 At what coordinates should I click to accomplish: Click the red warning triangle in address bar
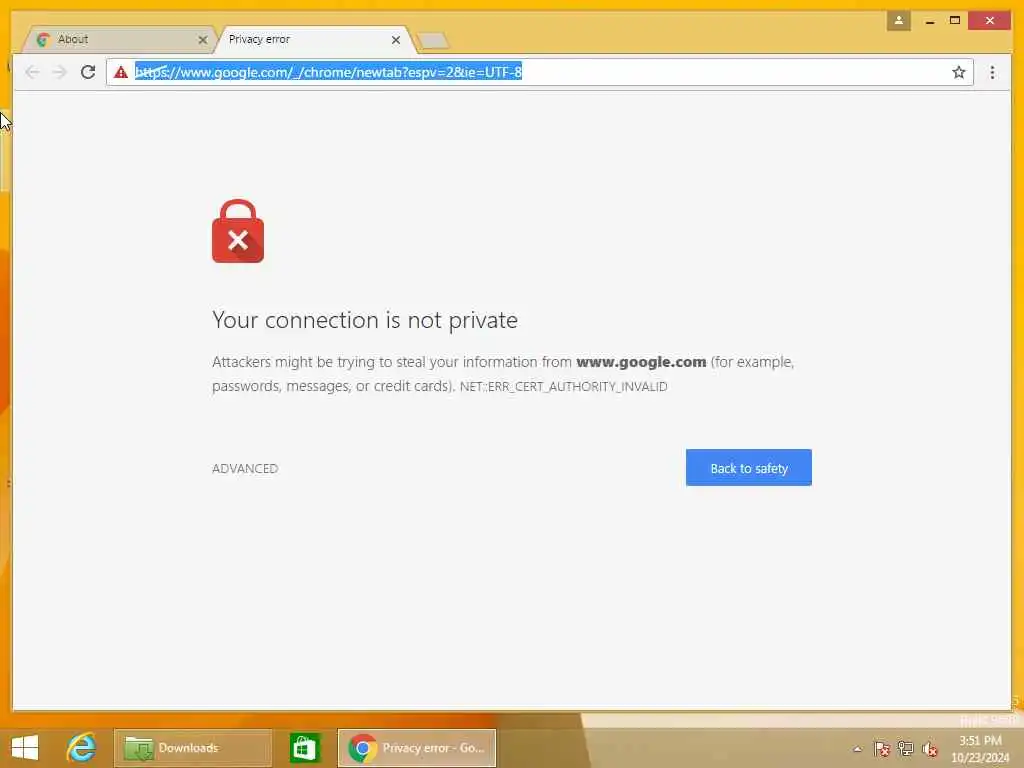[121, 72]
